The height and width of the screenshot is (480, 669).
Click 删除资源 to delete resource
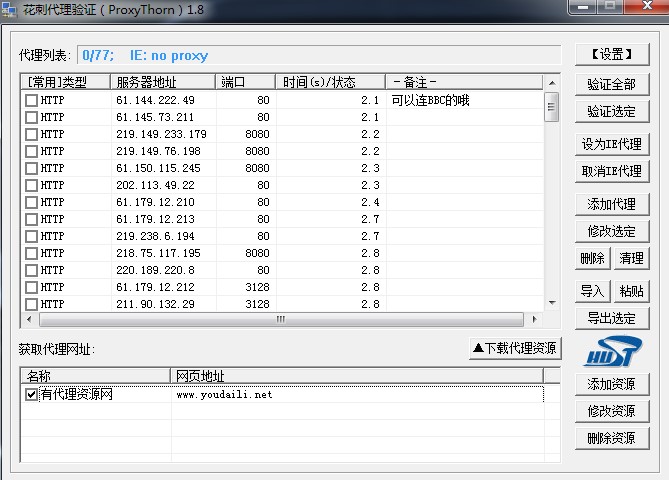tap(612, 438)
